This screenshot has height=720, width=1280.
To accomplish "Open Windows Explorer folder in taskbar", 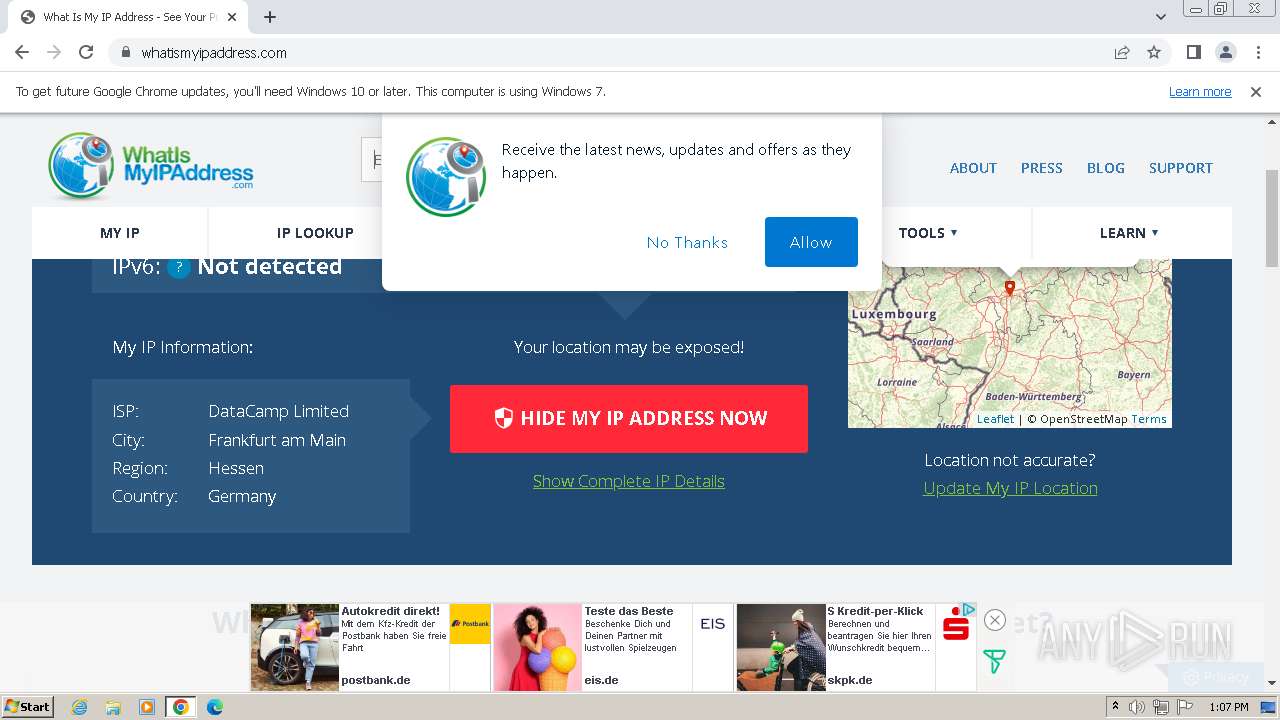I will coord(113,707).
